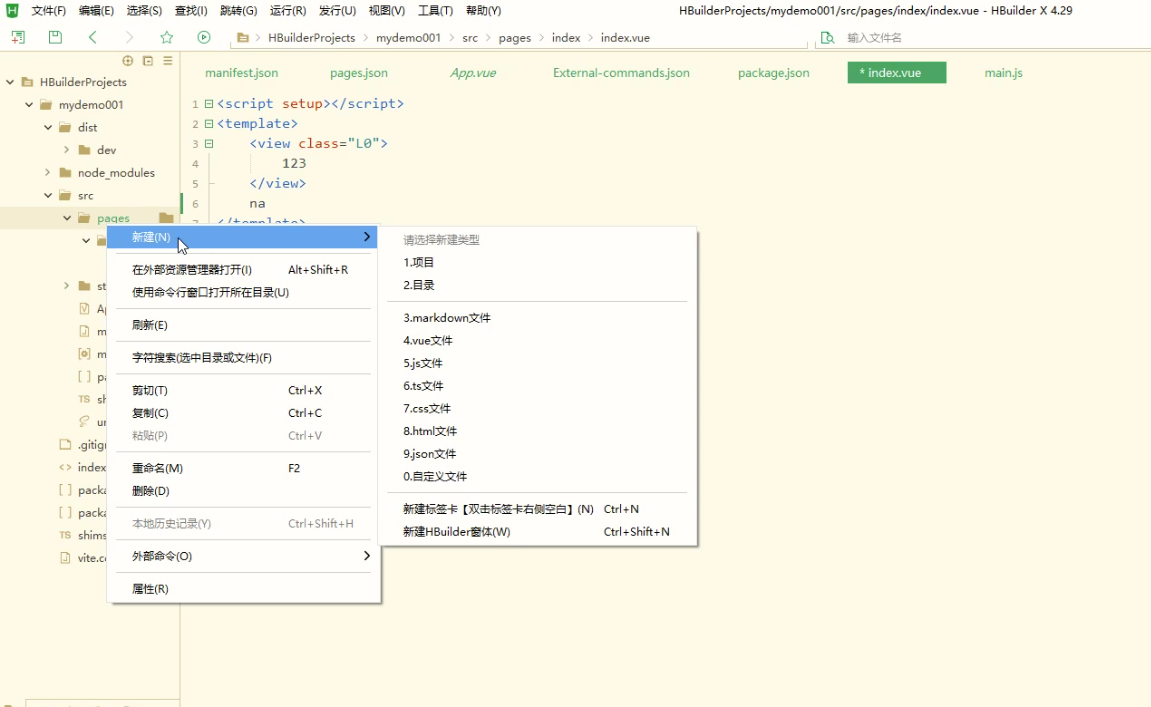Image resolution: width=1151 pixels, height=707 pixels.
Task: Expand the dev folder
Action: tap(67, 150)
